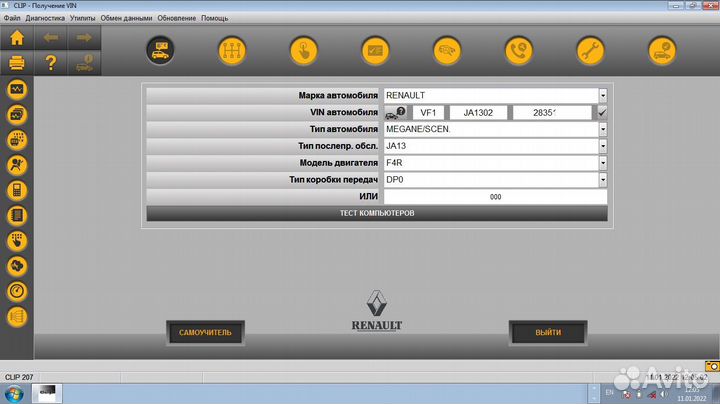The height and width of the screenshot is (404, 720).
Task: Open the single oscilloscope screen icon in sidebar
Action: point(17,89)
